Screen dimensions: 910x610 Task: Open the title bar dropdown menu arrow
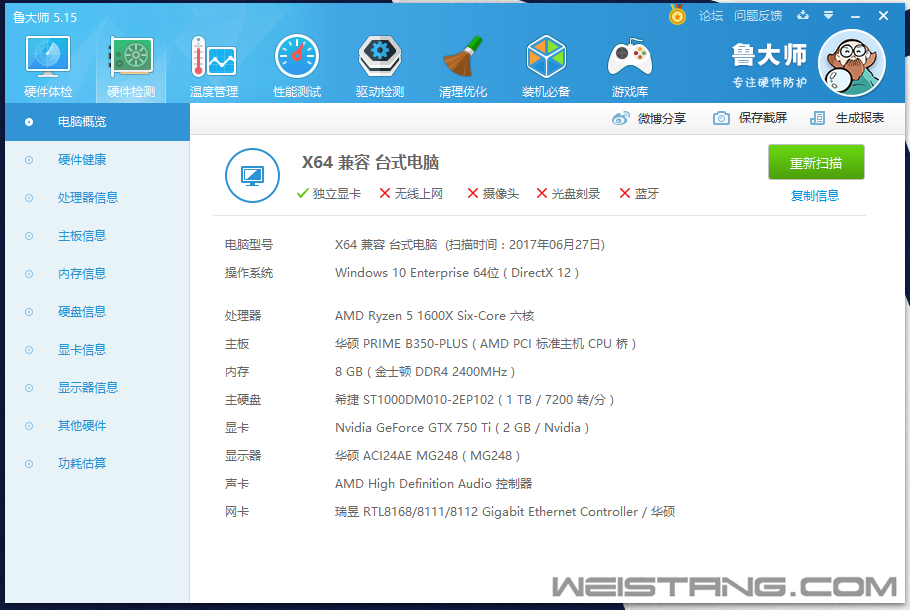pos(829,16)
